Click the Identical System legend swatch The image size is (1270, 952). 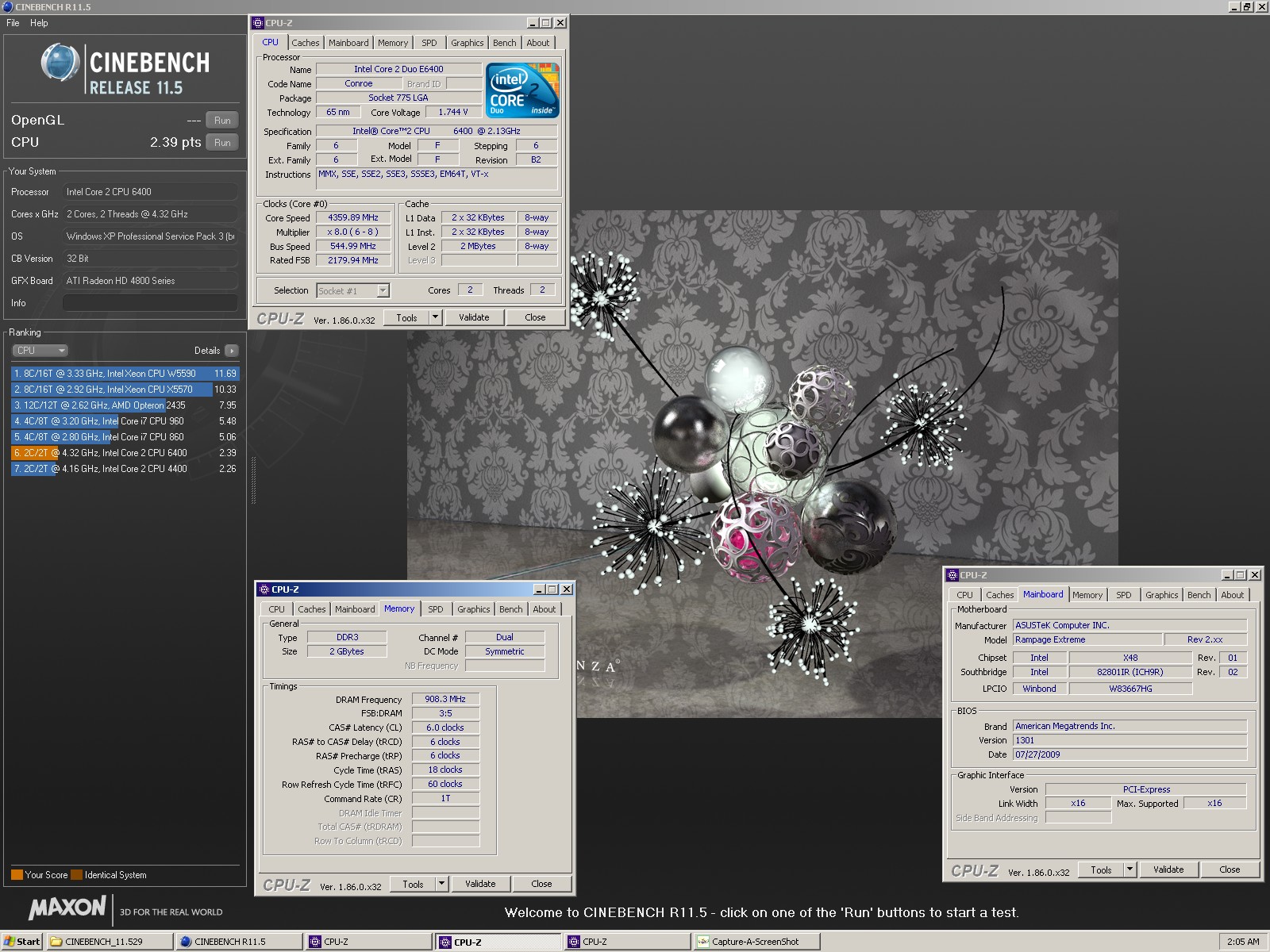pyautogui.click(x=76, y=875)
